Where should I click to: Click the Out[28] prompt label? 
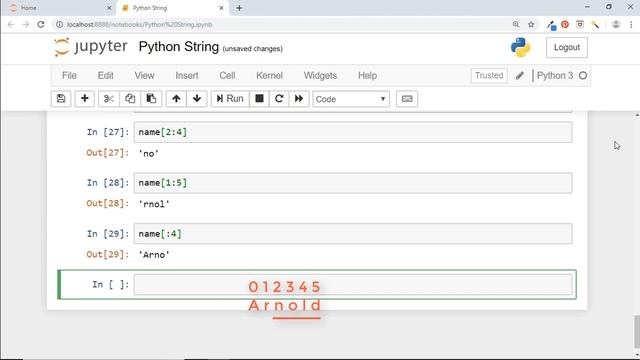(x=108, y=203)
